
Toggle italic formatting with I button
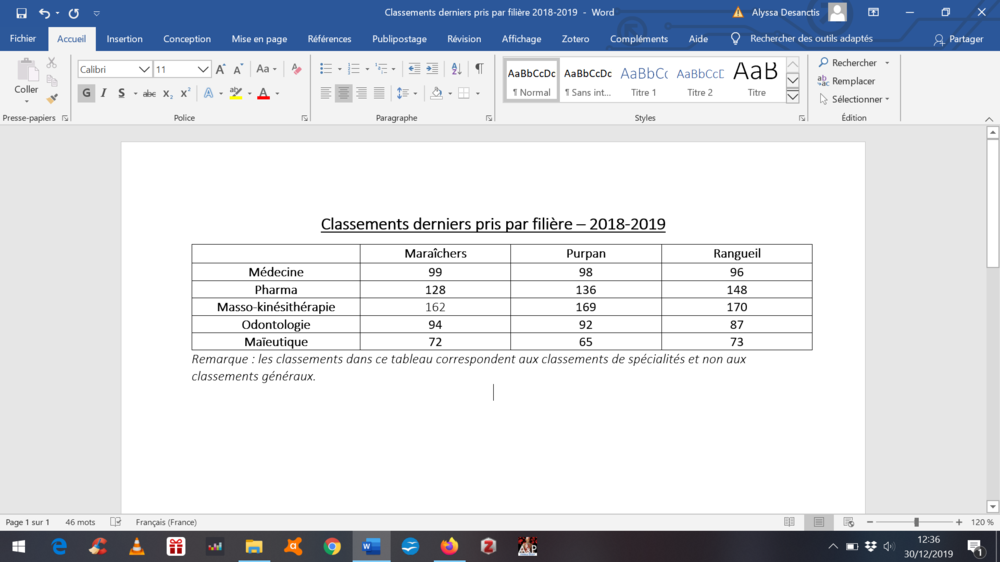point(103,93)
